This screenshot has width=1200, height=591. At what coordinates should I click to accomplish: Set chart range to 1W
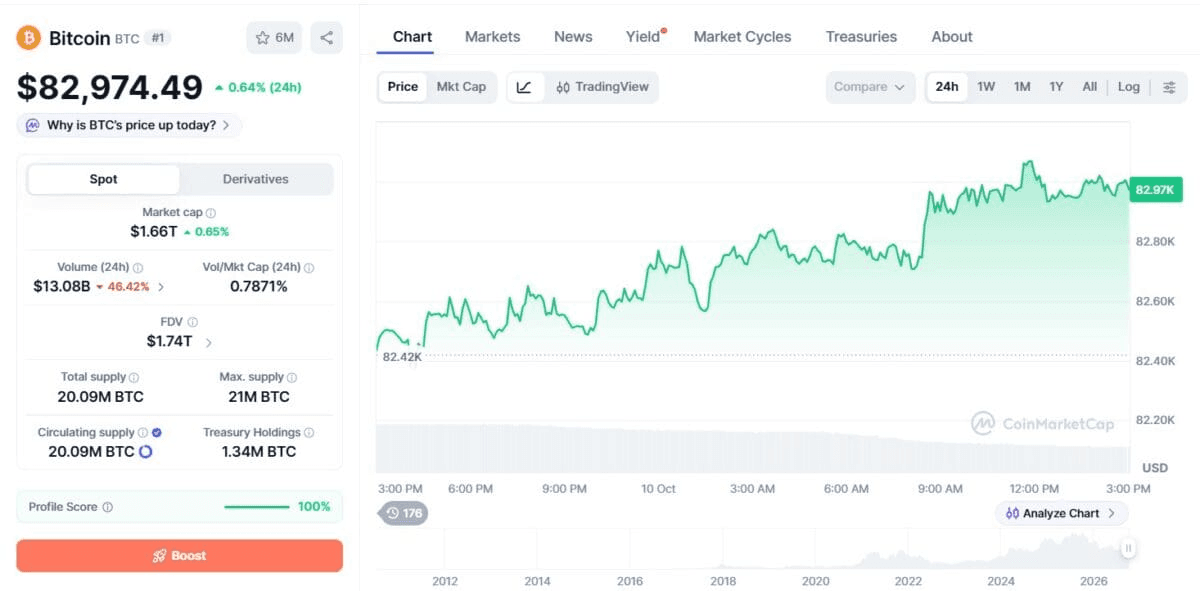coord(986,87)
